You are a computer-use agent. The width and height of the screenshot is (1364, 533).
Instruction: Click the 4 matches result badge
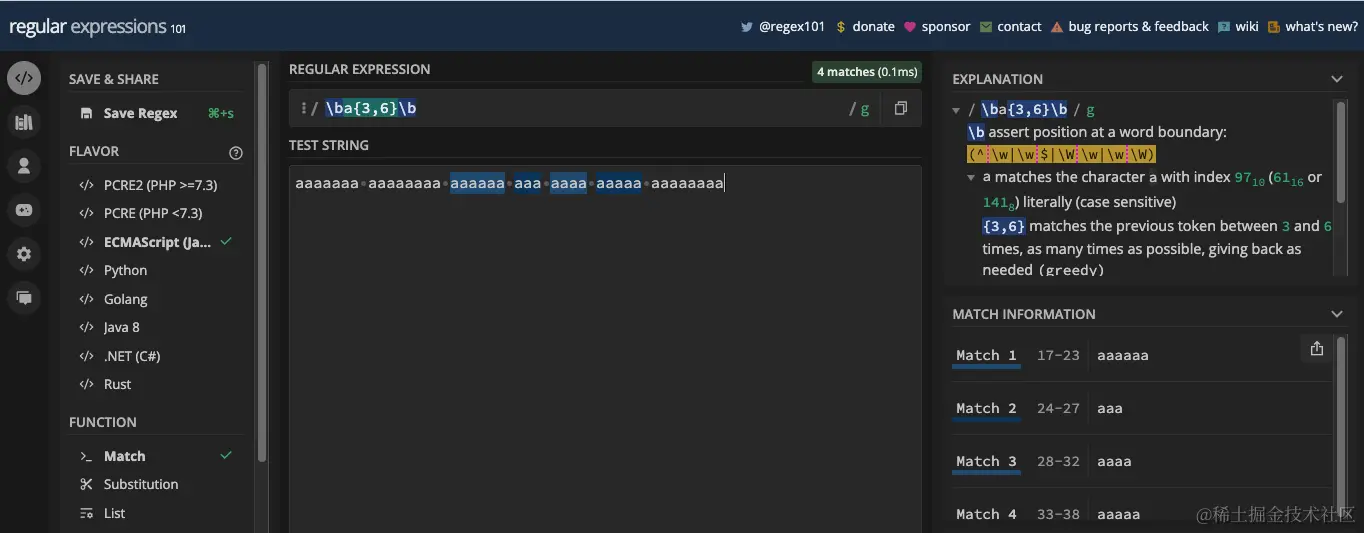click(x=866, y=72)
